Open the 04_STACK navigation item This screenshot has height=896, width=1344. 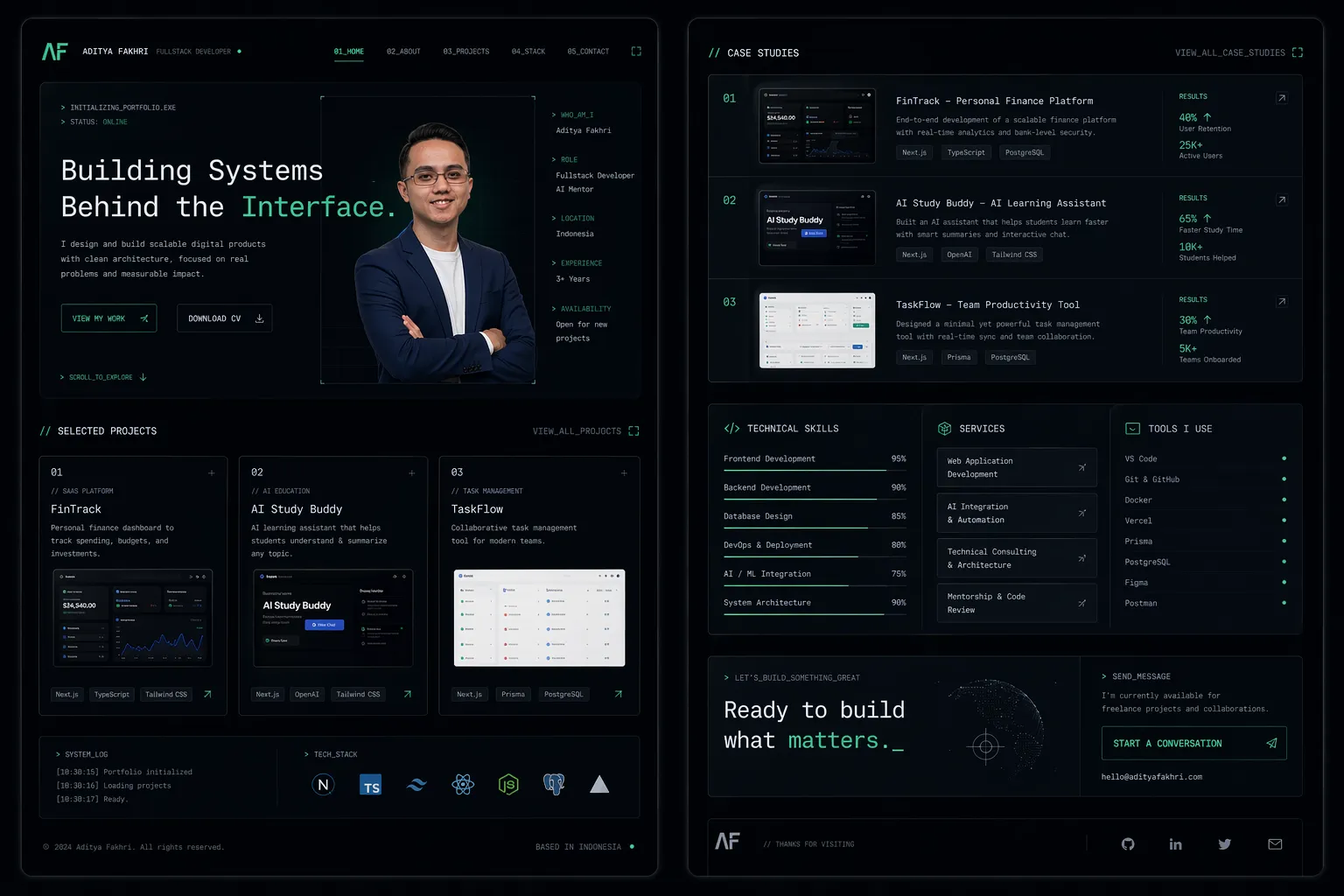528,51
